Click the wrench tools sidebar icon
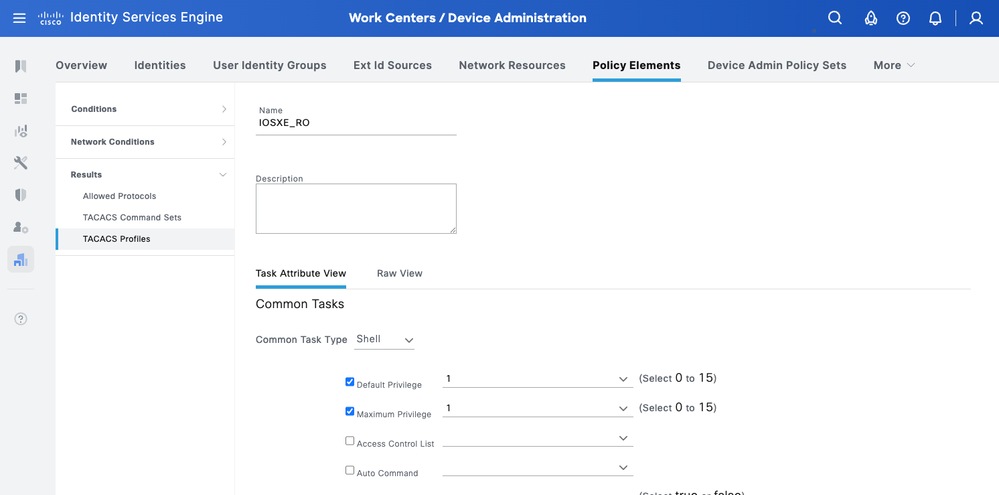 [x=21, y=163]
